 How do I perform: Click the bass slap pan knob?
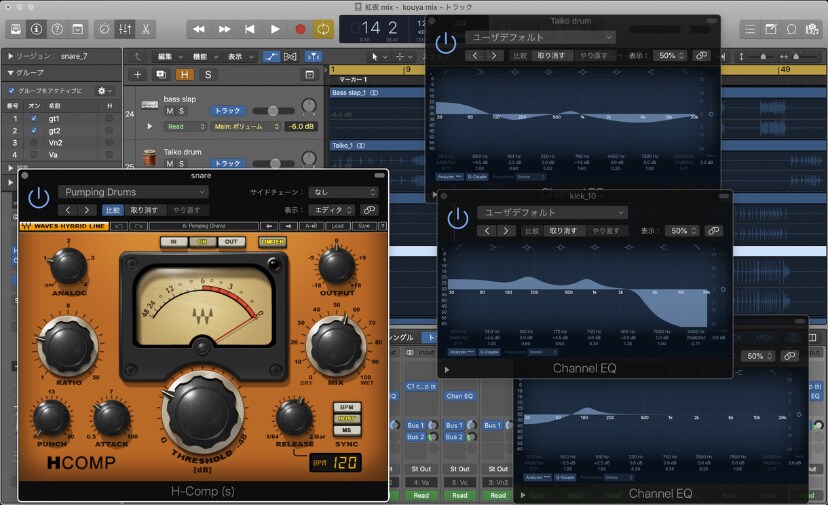[x=309, y=106]
